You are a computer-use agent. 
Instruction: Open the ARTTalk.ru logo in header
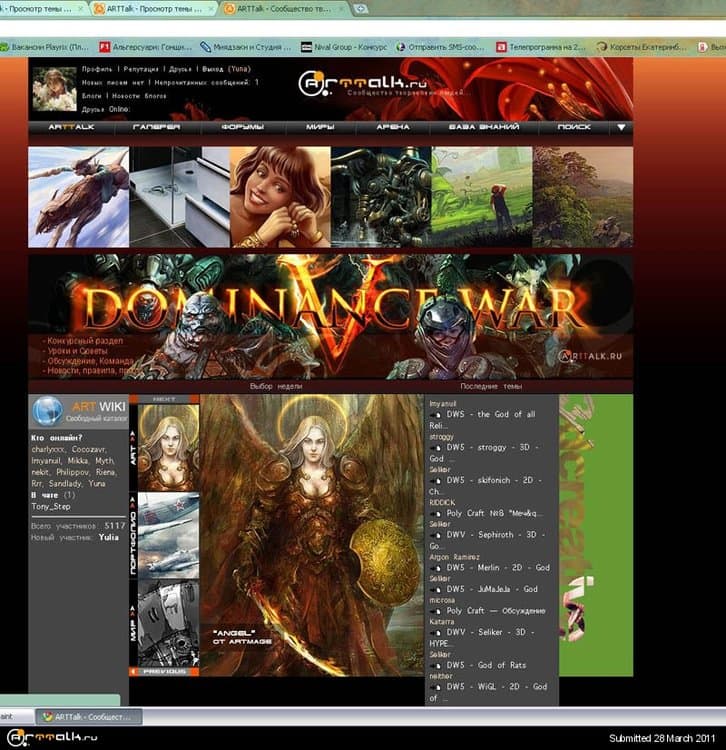coord(363,83)
